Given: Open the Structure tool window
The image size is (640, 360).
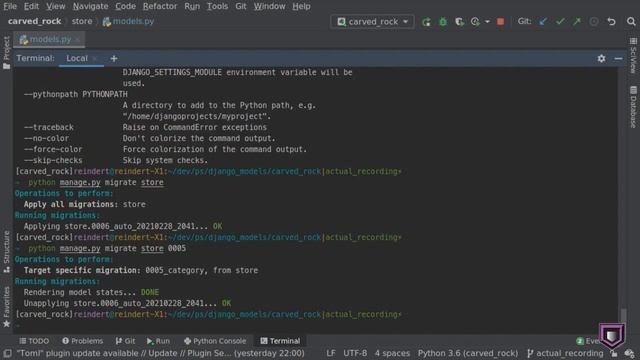Looking at the screenshot, I should click(7, 252).
